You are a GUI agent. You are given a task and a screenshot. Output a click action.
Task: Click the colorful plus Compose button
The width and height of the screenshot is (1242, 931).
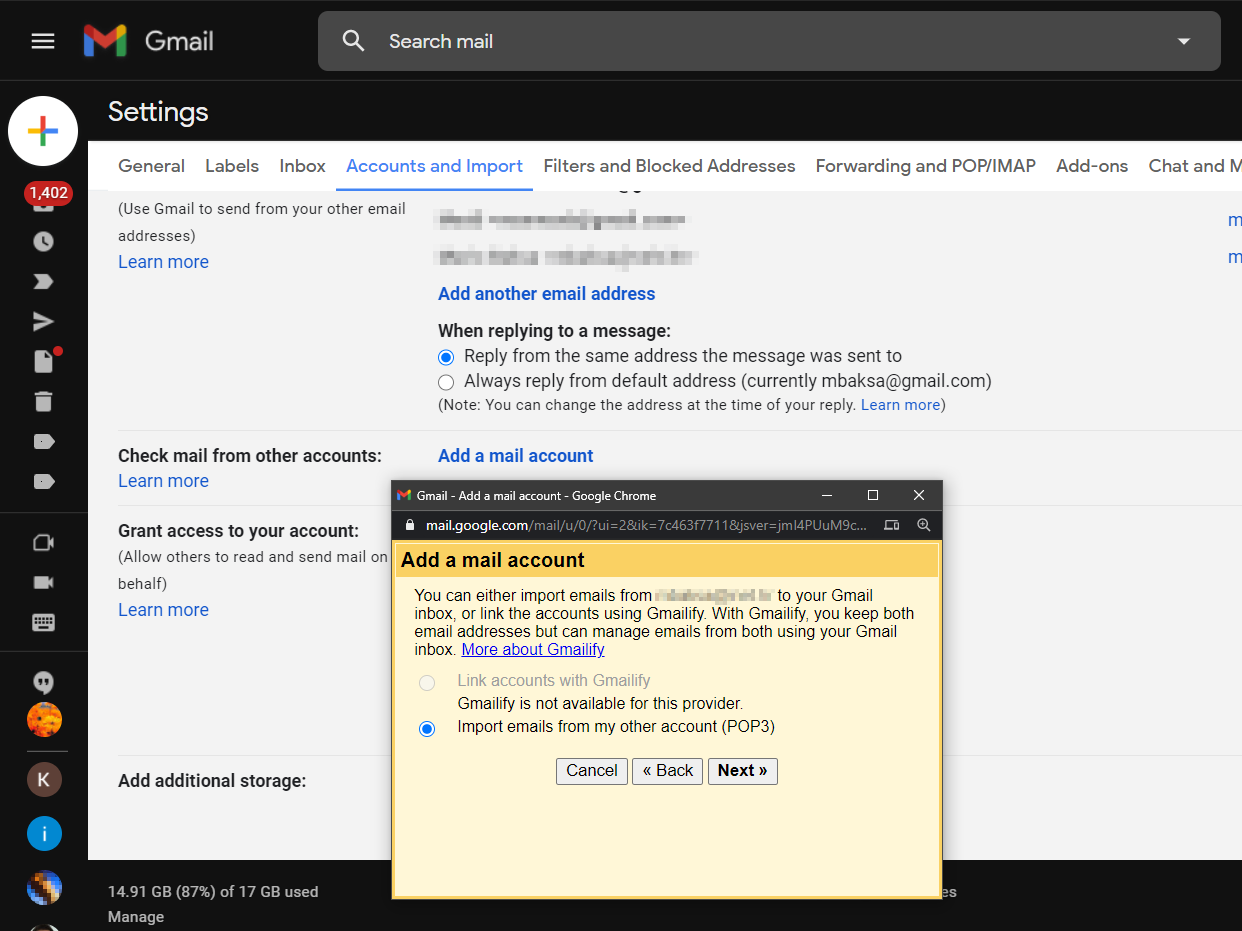click(x=43, y=131)
